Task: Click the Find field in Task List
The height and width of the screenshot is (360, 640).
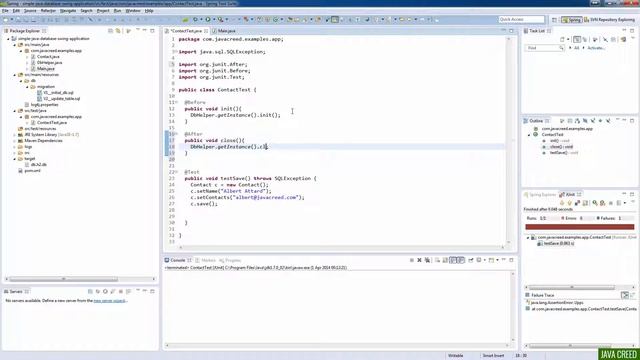Action: pos(544,48)
